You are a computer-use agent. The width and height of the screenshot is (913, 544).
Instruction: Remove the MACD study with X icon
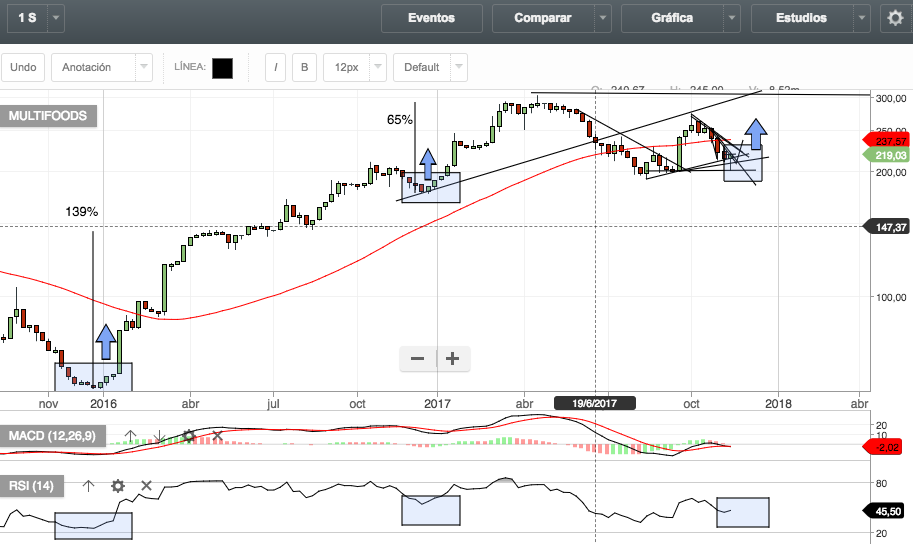[216, 437]
